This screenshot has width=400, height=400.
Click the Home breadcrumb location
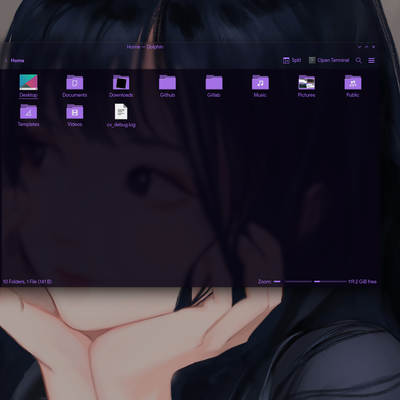click(x=17, y=61)
